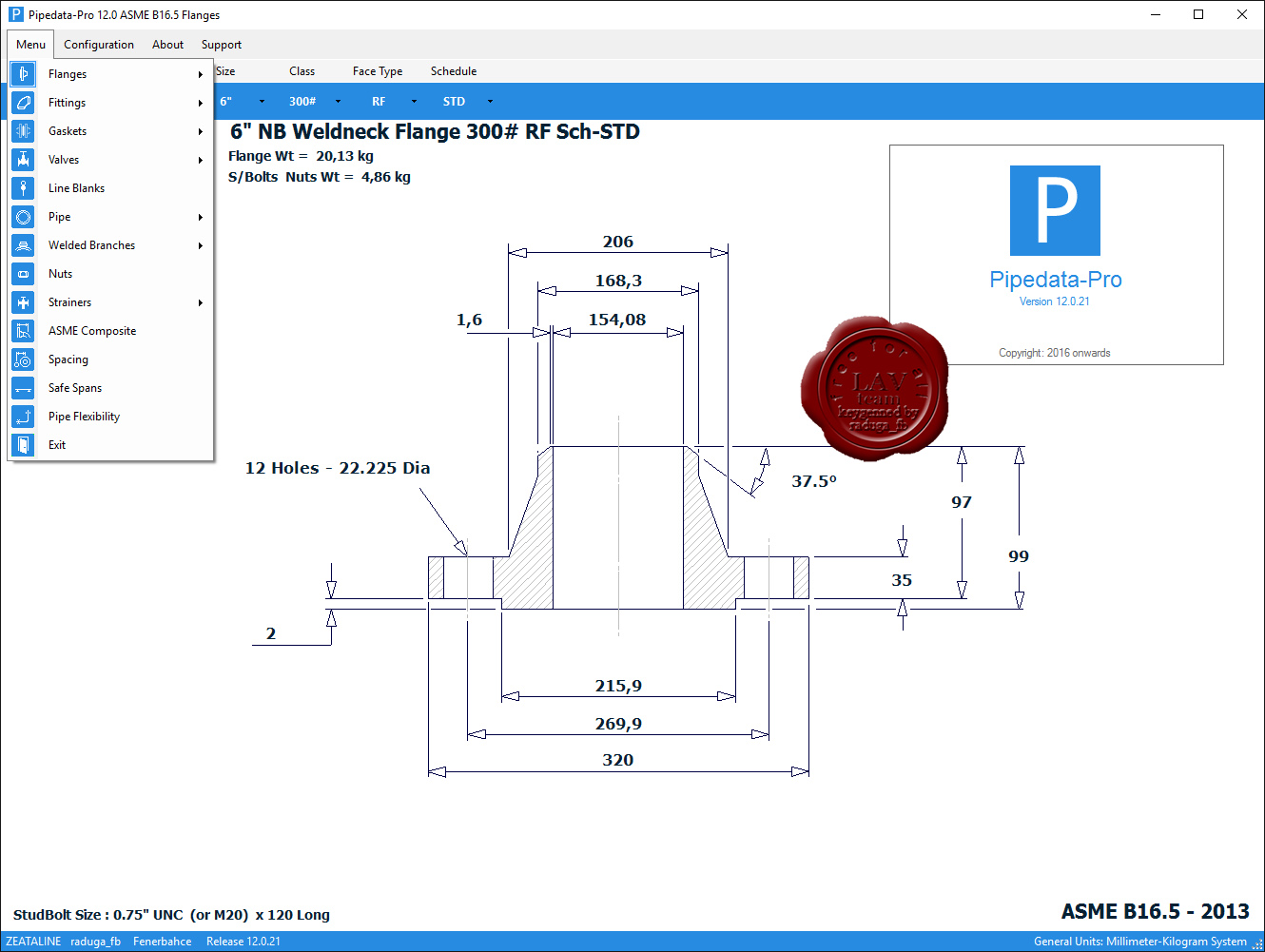Click the General Units status bar text
The height and width of the screenshot is (952, 1265).
pyautogui.click(x=1140, y=942)
